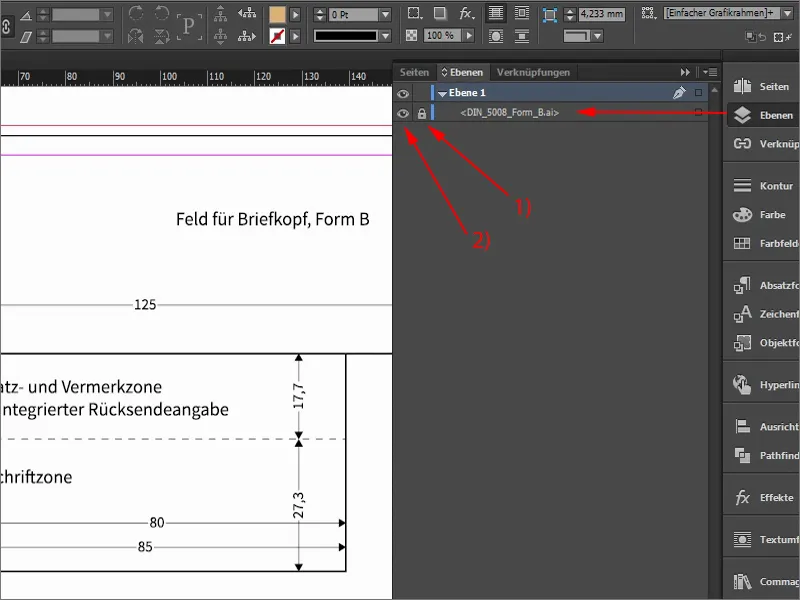Open the fill color flyout arrow
This screenshot has height=600, width=800.
tap(295, 15)
